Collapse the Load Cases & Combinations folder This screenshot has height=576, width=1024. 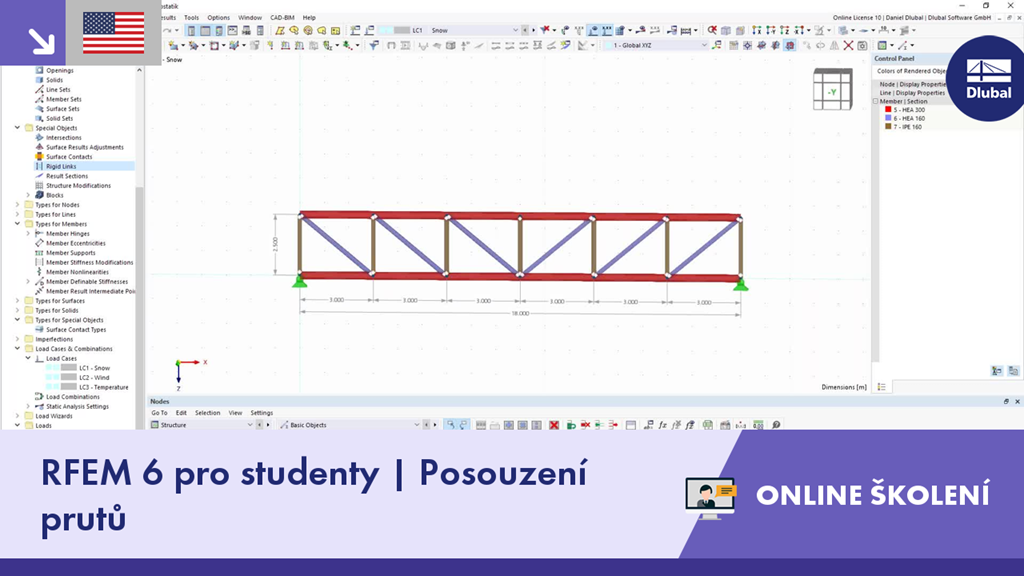[x=18, y=349]
